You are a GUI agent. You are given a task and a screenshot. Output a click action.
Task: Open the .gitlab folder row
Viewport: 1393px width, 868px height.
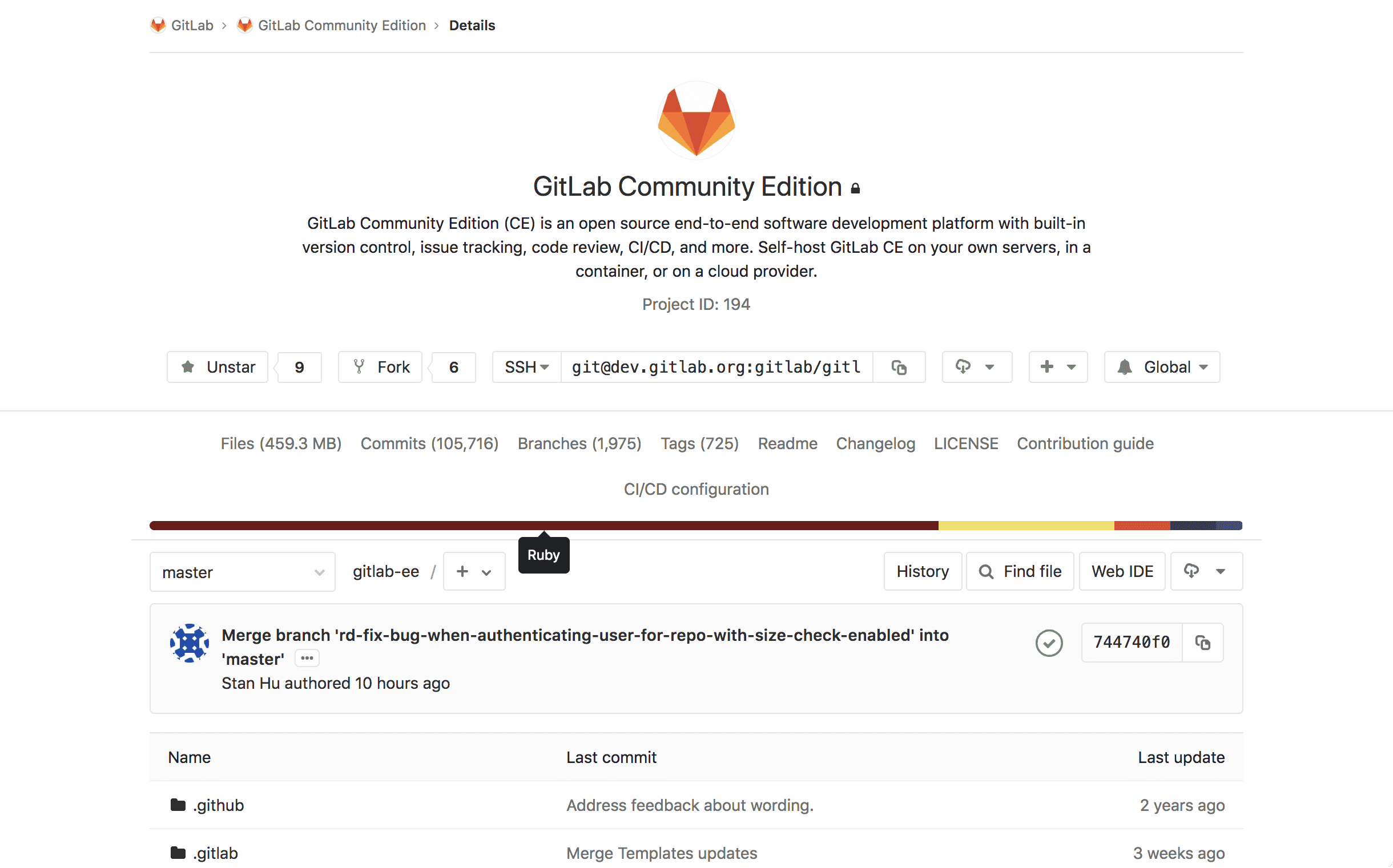215,853
